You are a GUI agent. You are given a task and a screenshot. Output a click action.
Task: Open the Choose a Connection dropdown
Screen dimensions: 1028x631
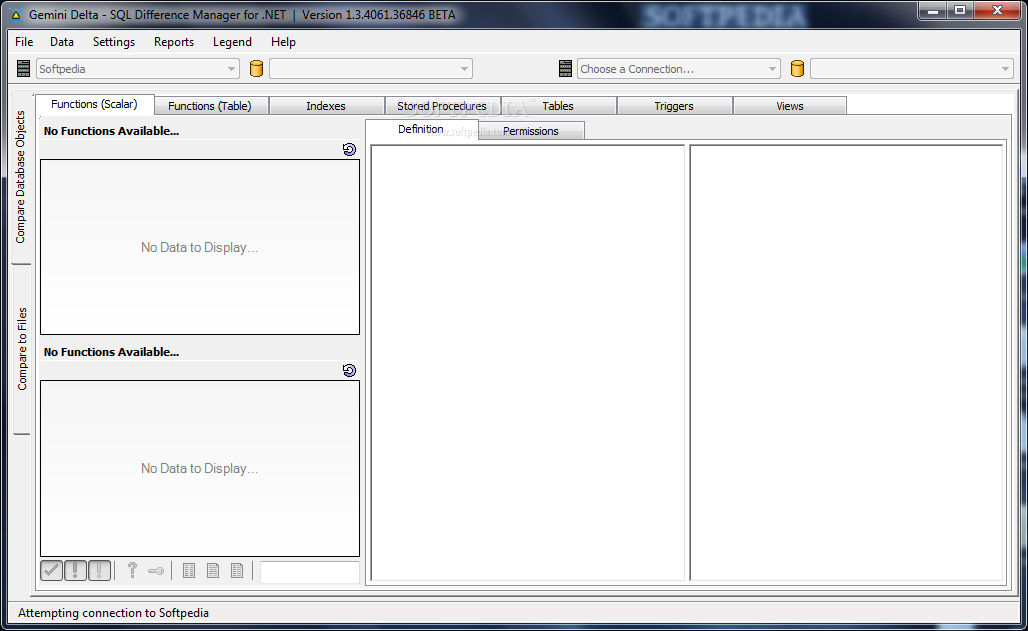coord(679,69)
